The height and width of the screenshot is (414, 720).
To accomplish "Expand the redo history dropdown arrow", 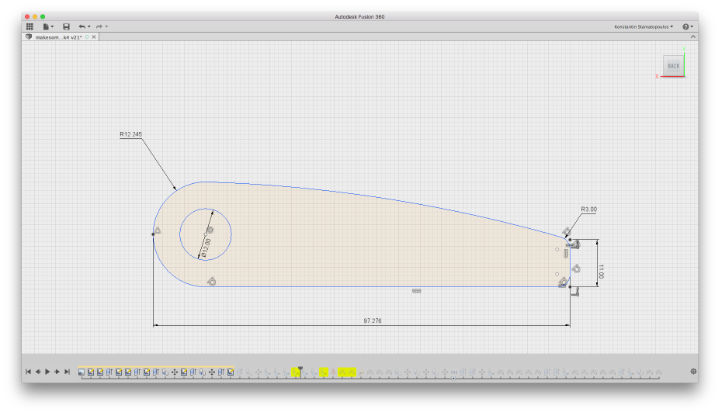I will 106,27.
